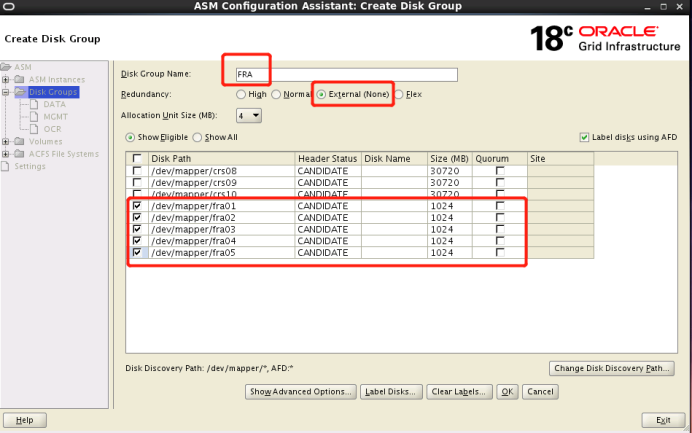The image size is (692, 433).
Task: Click the /dev/mapper/crs09 path text
Action: click(x=194, y=183)
